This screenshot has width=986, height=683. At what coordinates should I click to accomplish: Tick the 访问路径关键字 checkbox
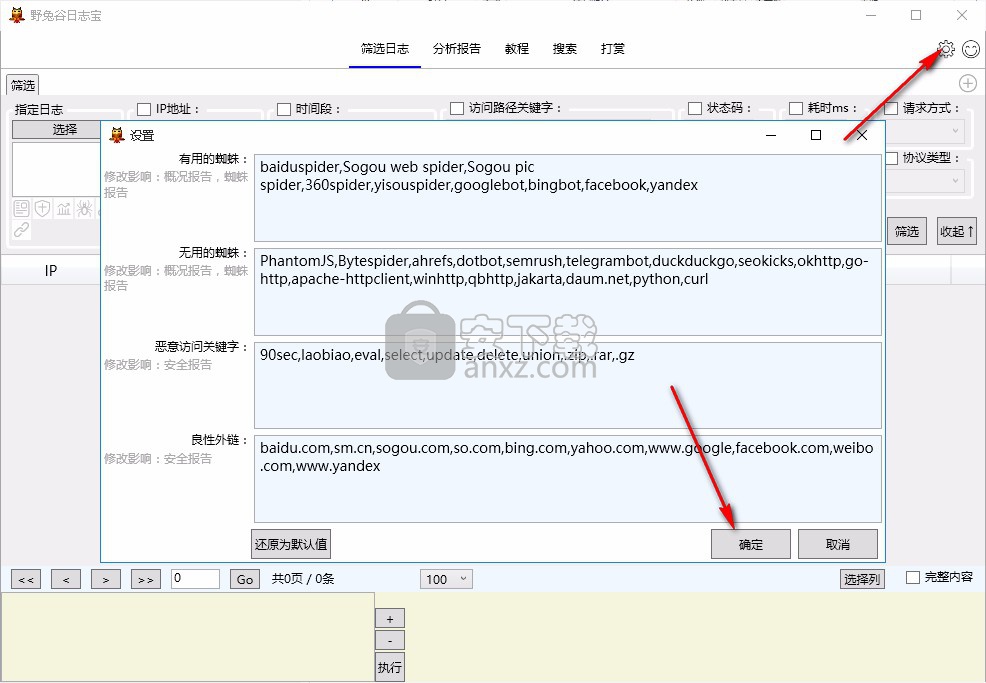point(457,108)
